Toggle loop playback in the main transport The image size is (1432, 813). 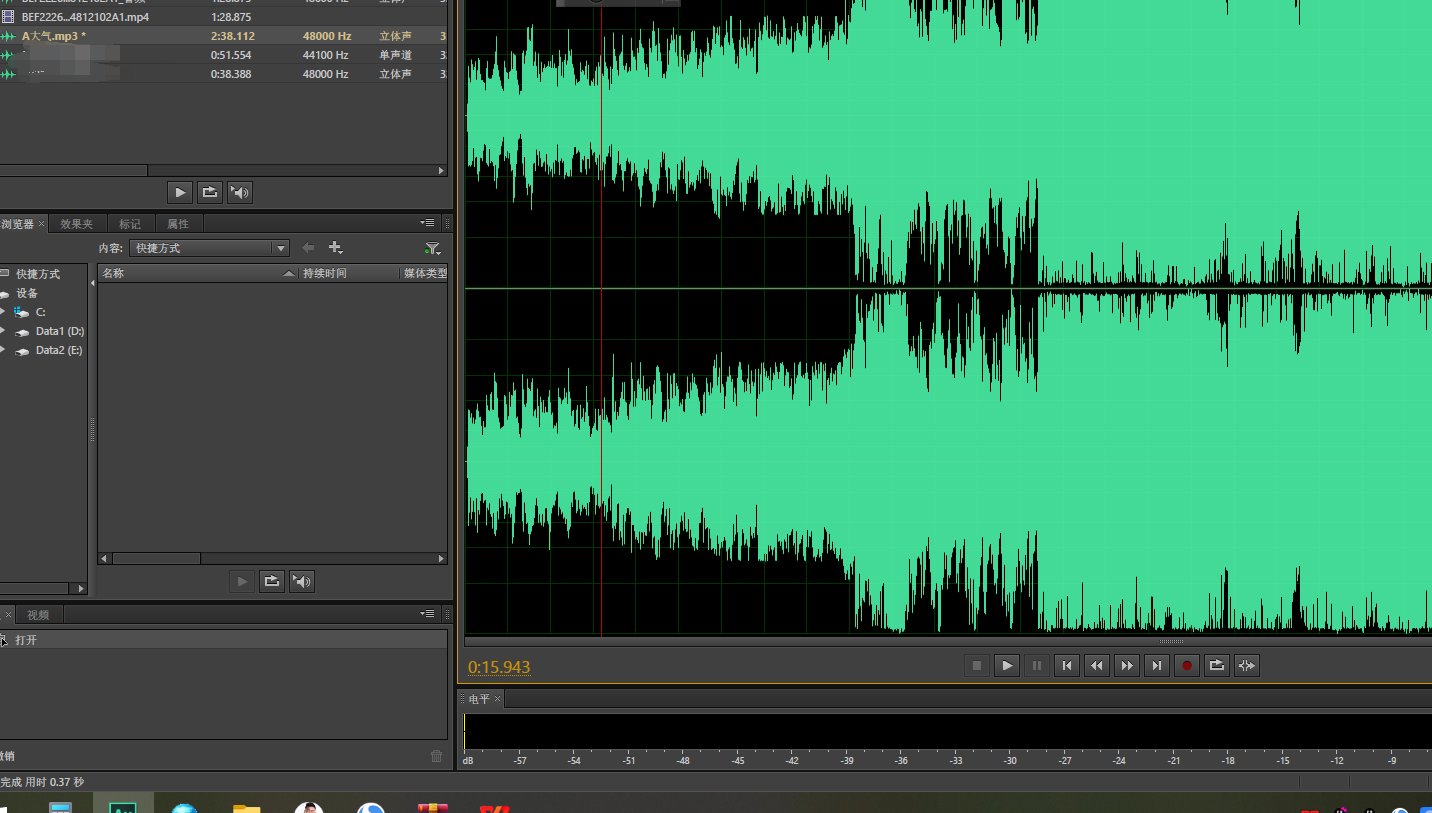coord(1216,666)
